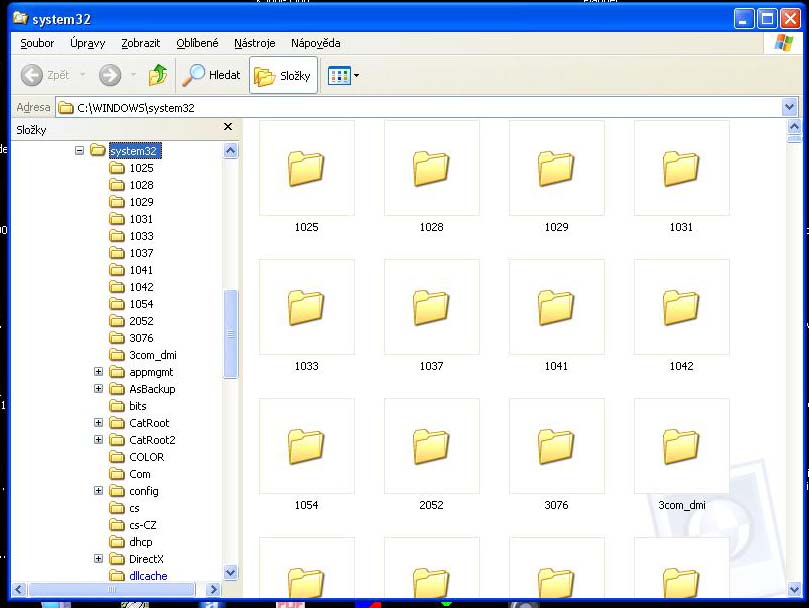The height and width of the screenshot is (608, 809).
Task: Click the forward arrow navigation icon
Action: pos(110,75)
